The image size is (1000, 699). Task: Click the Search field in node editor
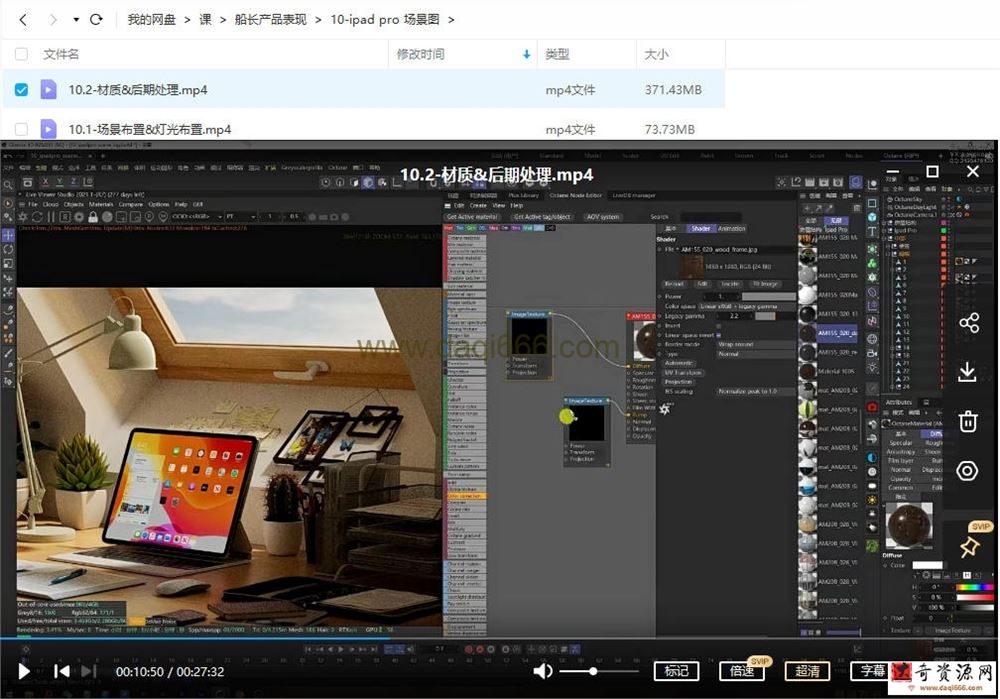tap(710, 217)
